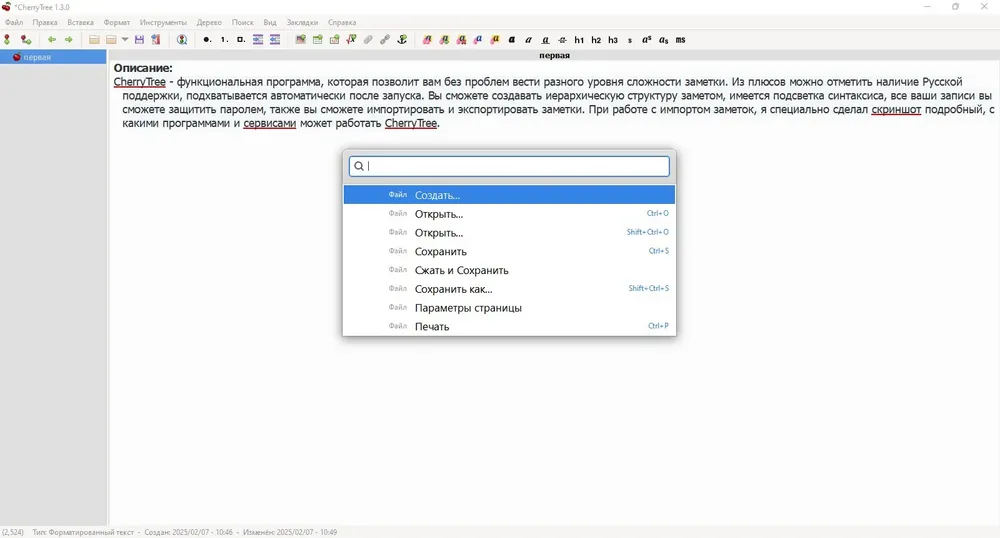Click the Save floppy disk icon

139,40
